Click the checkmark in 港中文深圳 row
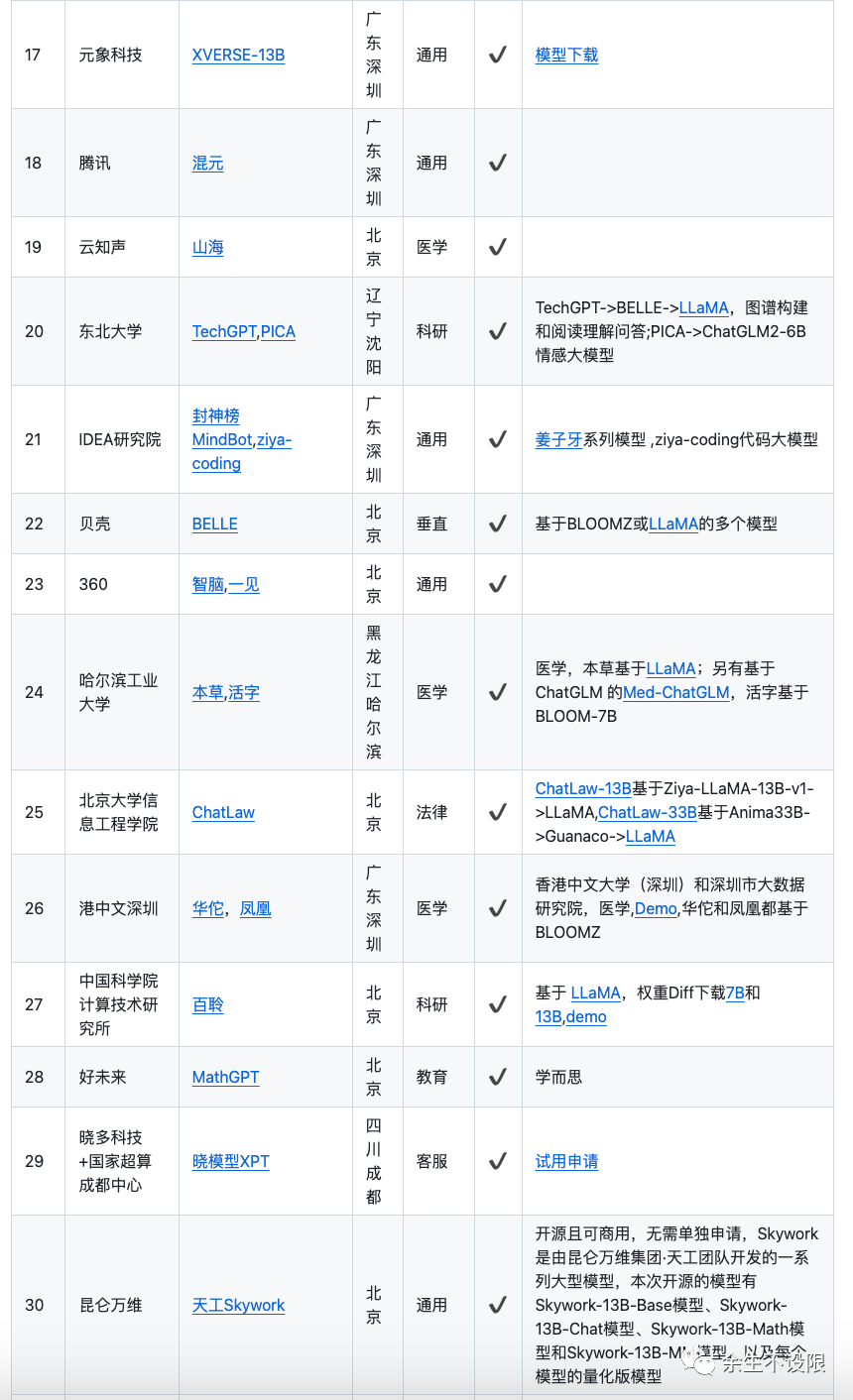Screen dimensions: 853x1400 coord(498,908)
